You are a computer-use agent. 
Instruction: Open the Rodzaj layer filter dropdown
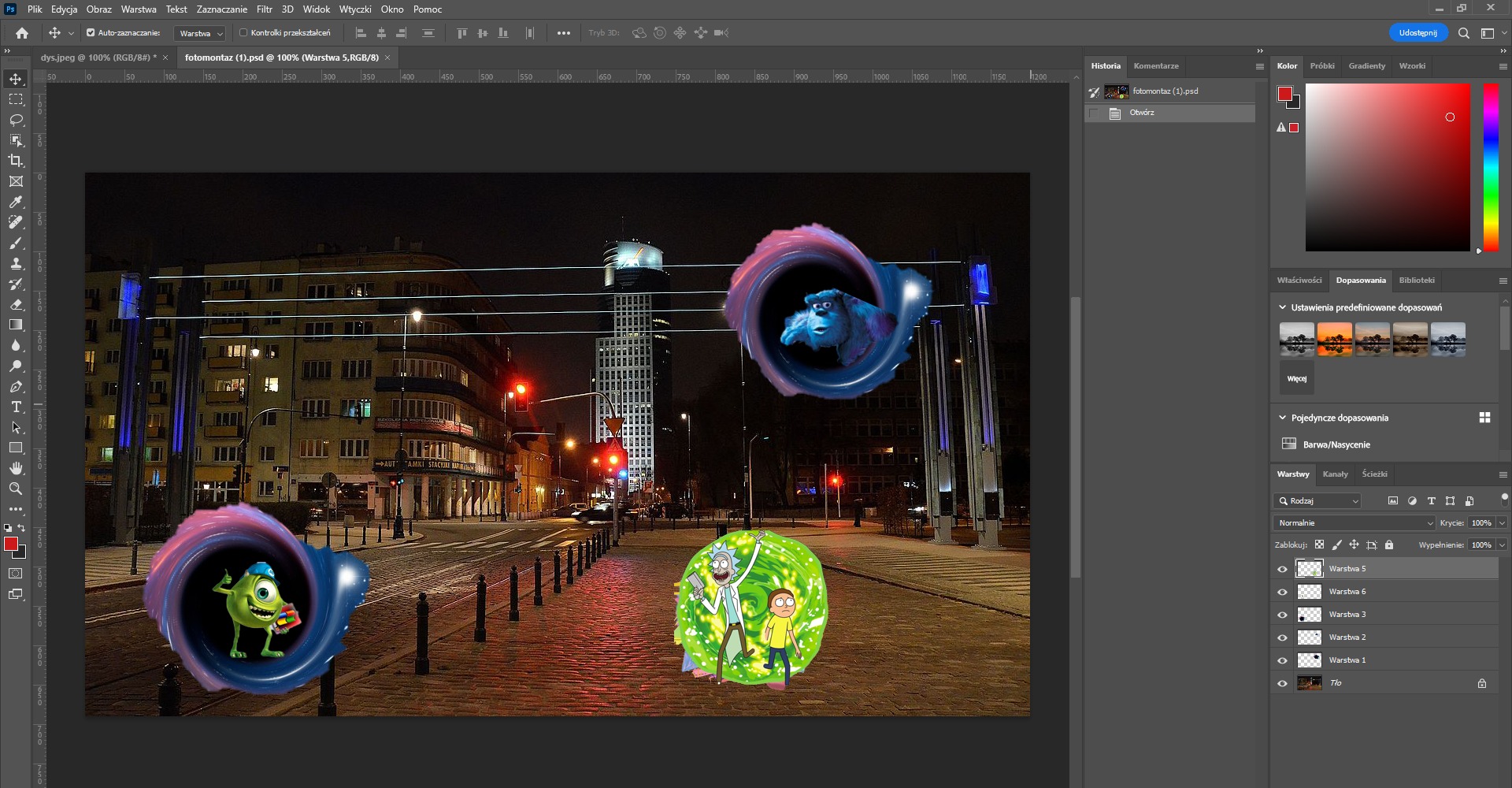coord(1317,500)
